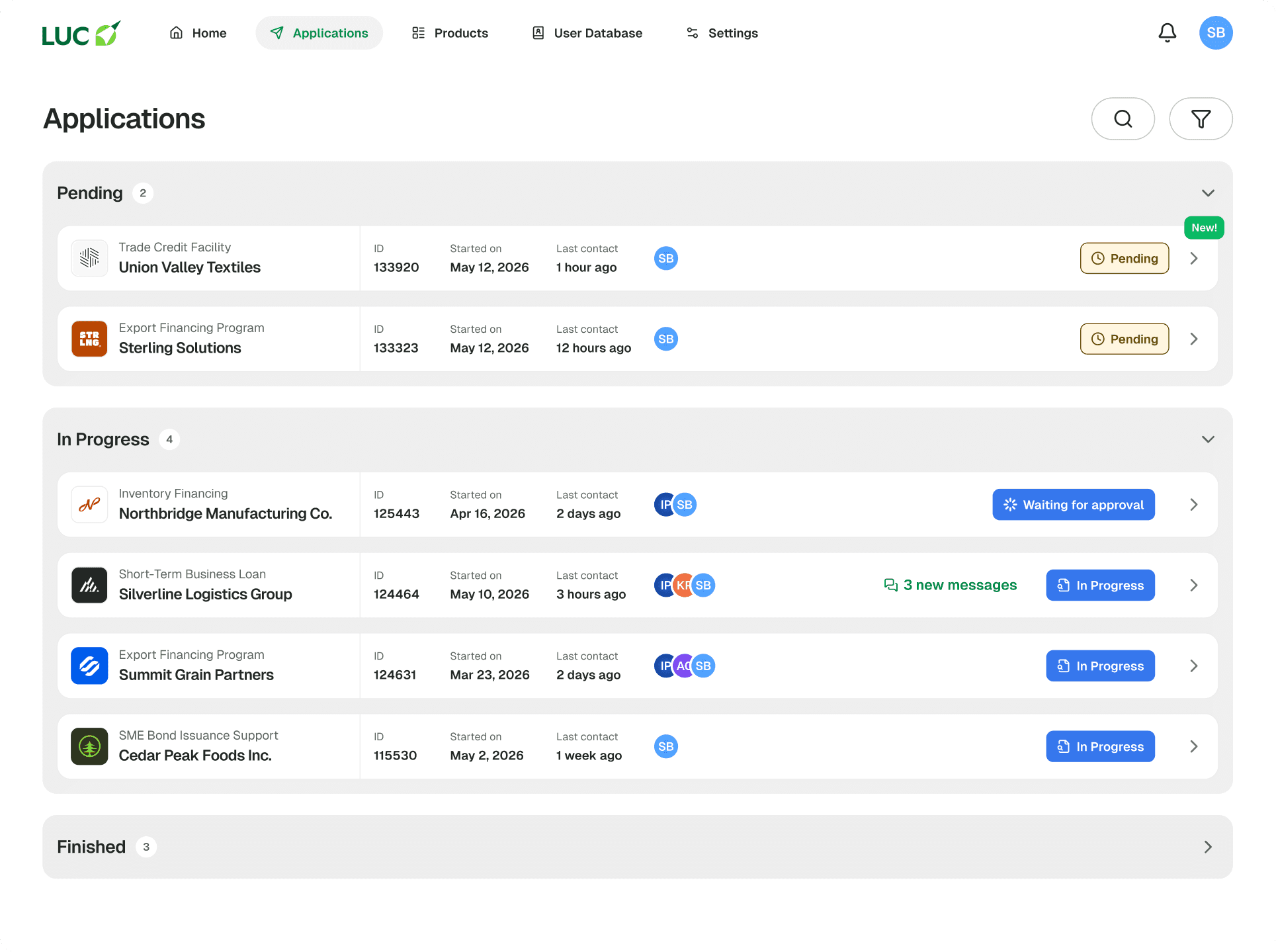Click the Summit Grain Partners logo icon
The image size is (1276, 952).
point(89,666)
